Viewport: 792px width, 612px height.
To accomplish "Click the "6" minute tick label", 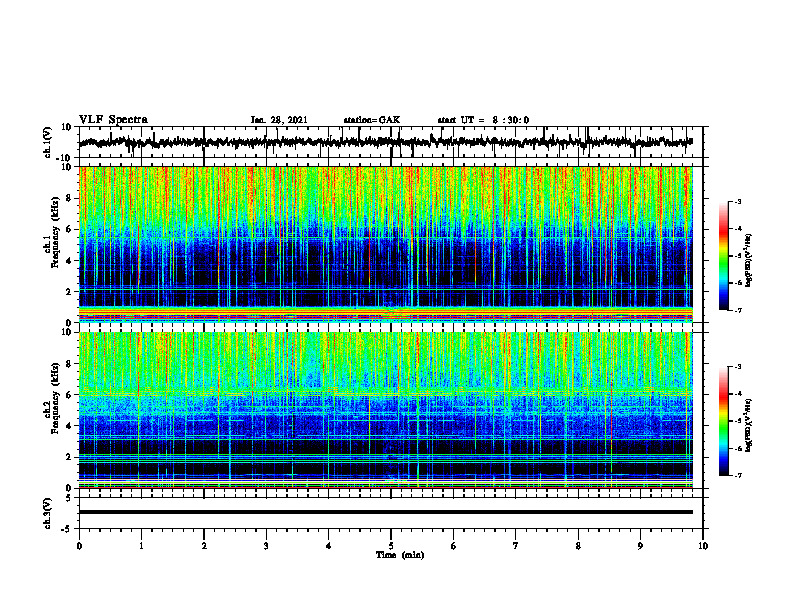I will click(454, 546).
